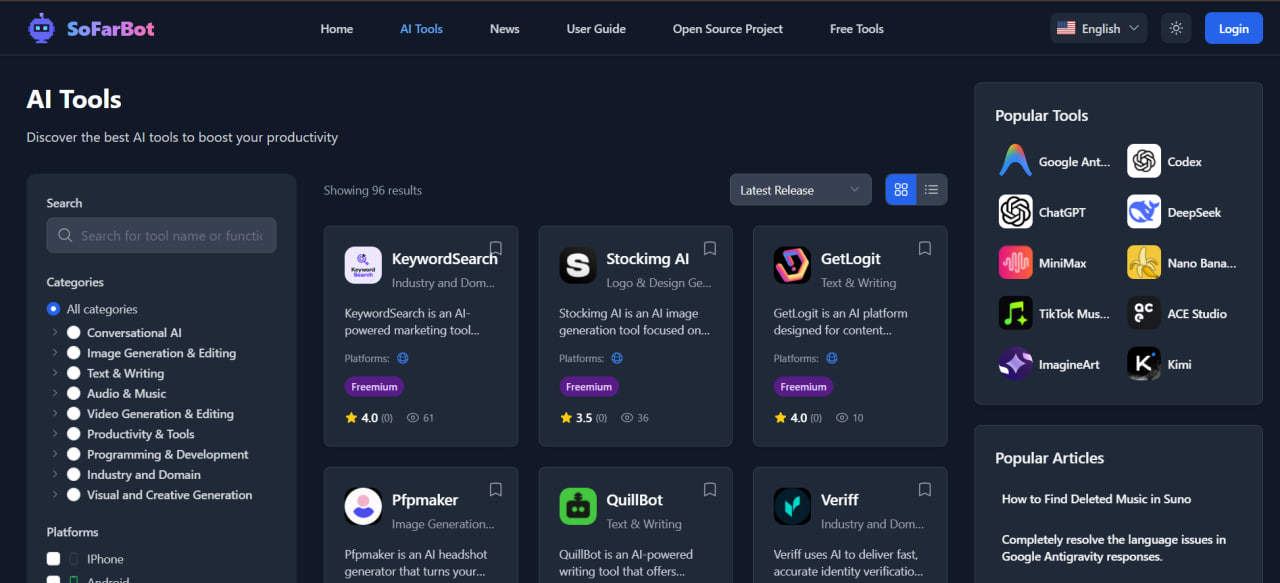The height and width of the screenshot is (583, 1280).
Task: Click the QuillBot logo icon
Action: [578, 506]
